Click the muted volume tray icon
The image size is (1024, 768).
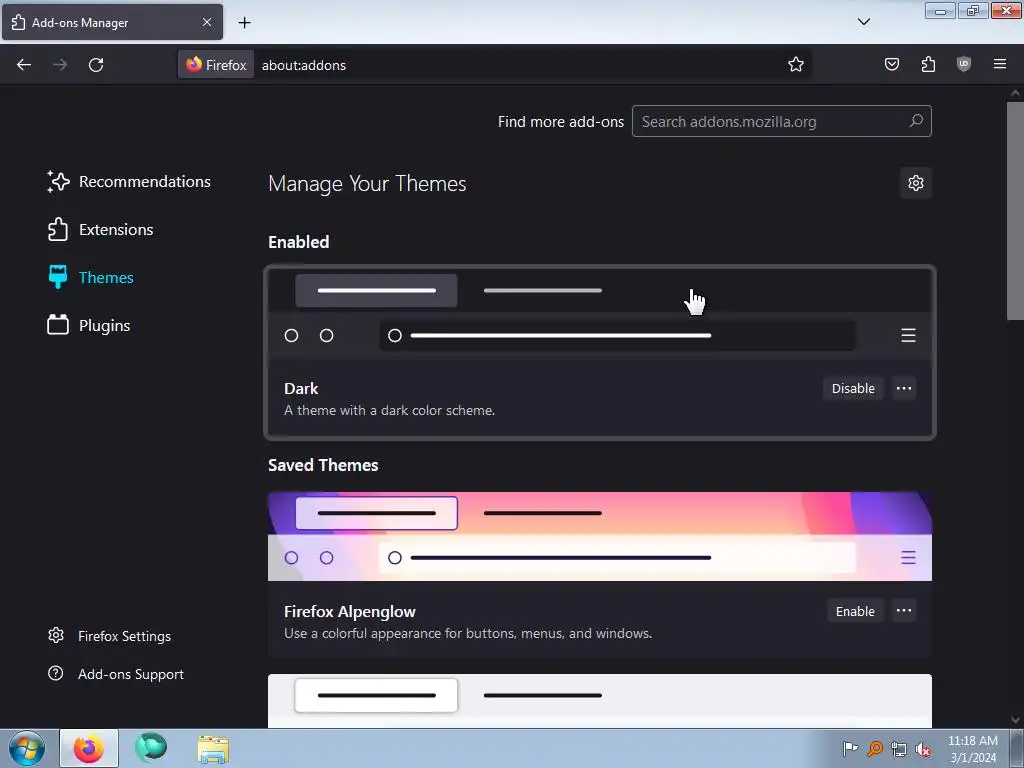pos(923,749)
